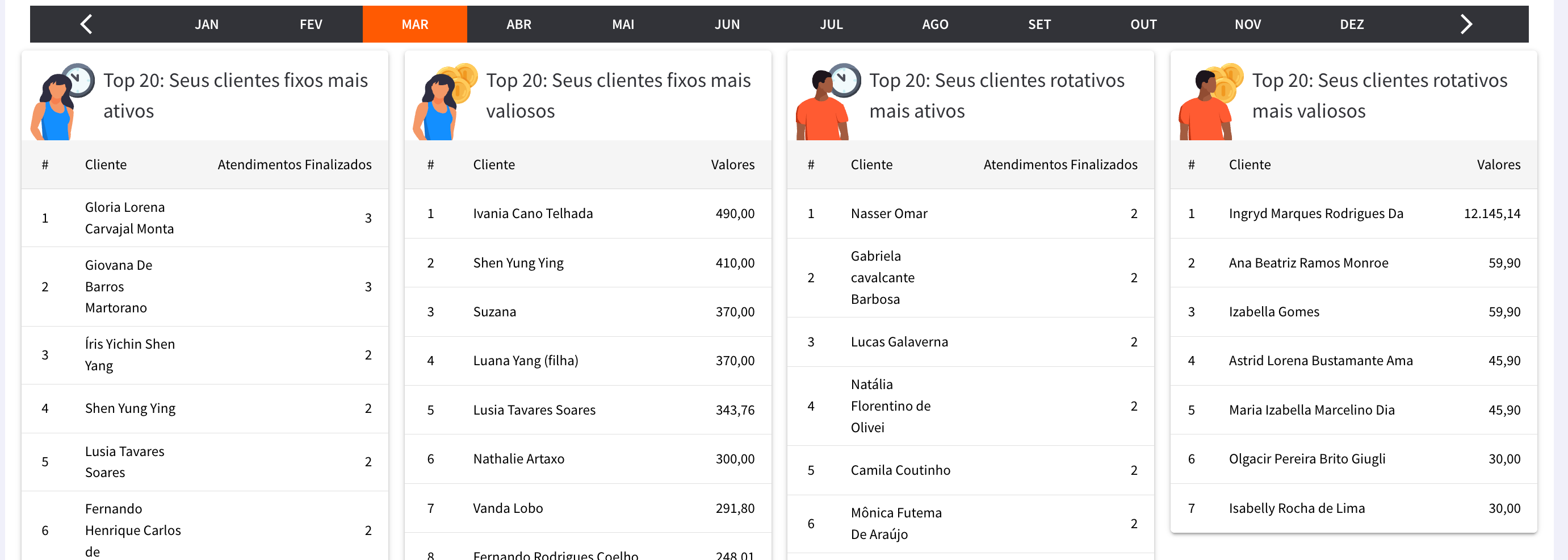Click Valores header in fixos valiosos table
Image resolution: width=1568 pixels, height=560 pixels.
[732, 165]
